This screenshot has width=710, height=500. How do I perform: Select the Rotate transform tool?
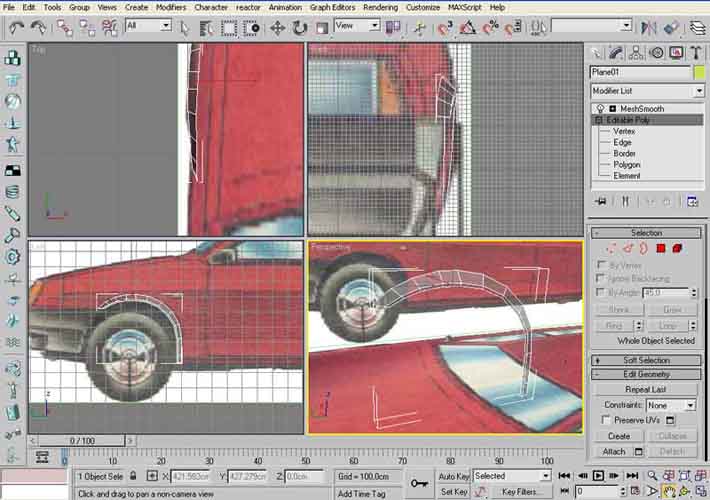299,27
